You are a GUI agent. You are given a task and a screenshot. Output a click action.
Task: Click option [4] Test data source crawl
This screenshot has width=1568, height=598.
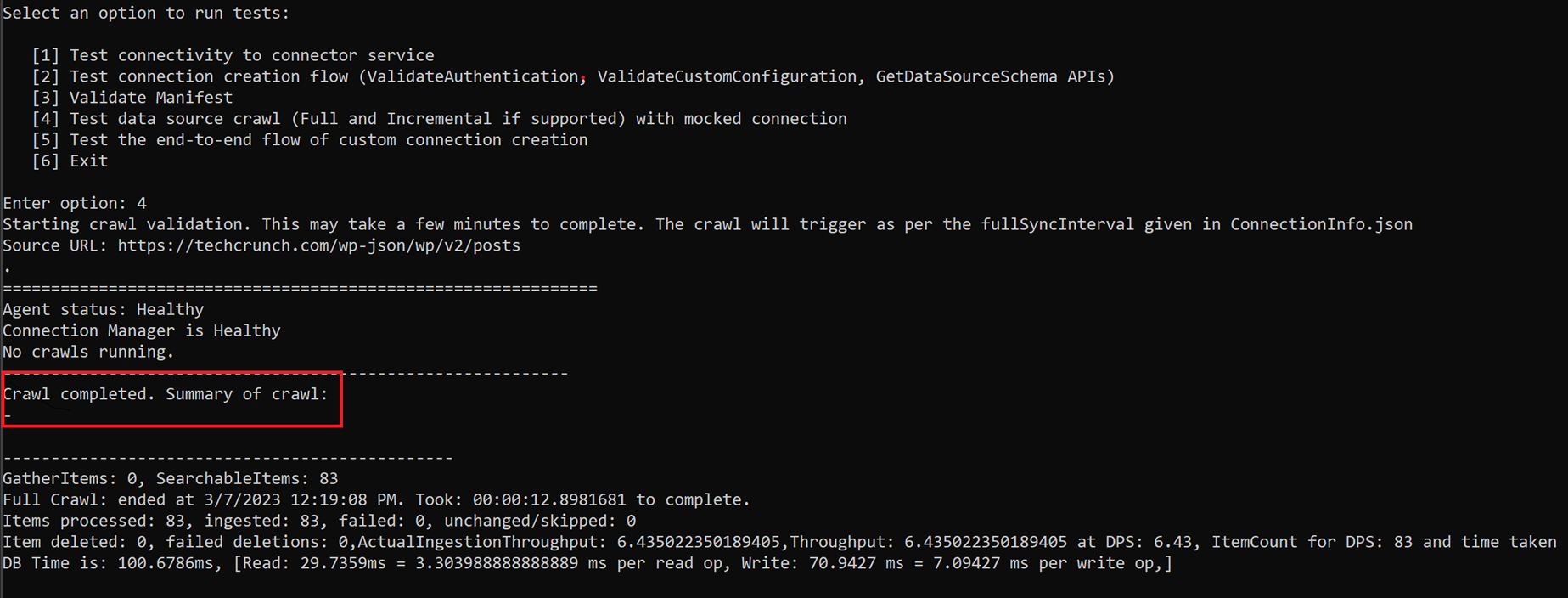(439, 119)
